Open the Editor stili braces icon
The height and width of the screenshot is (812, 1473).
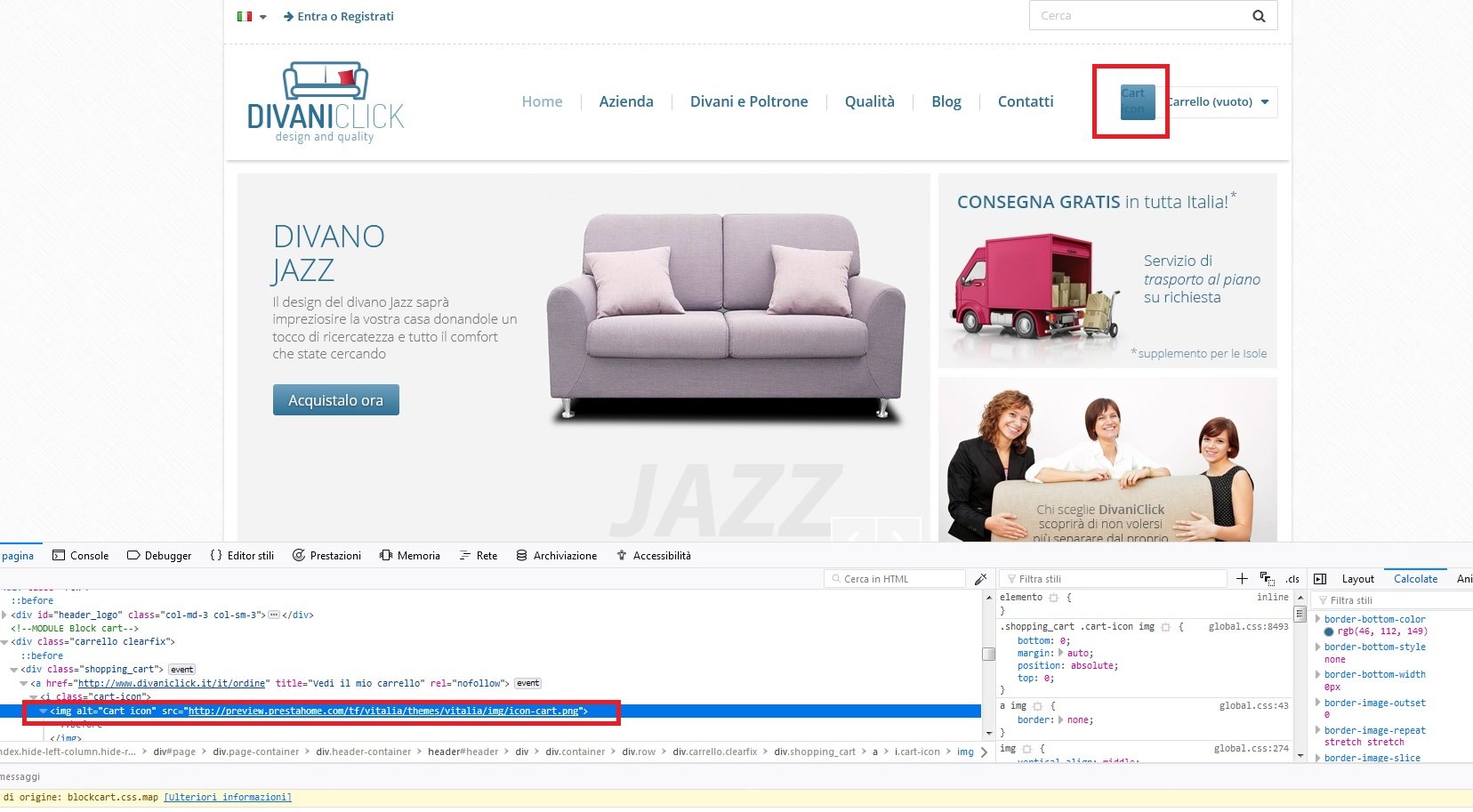pos(216,555)
